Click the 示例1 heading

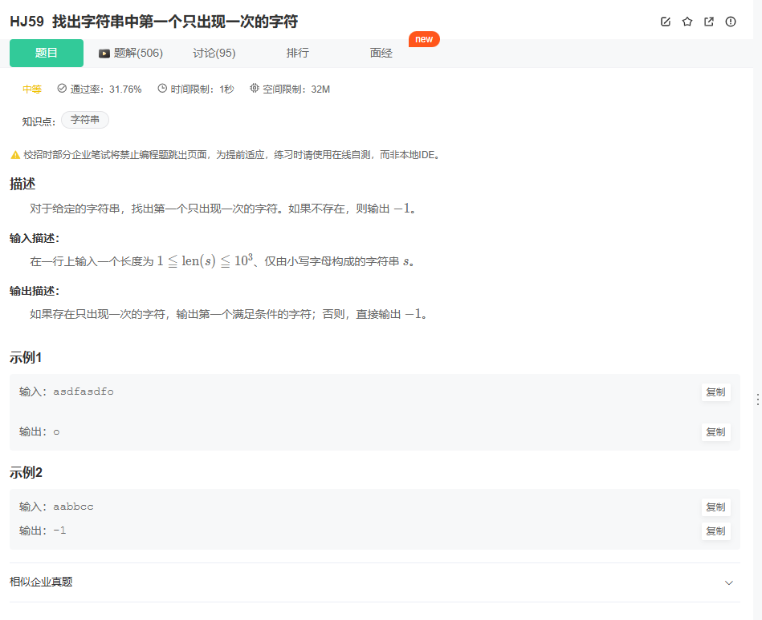26,358
